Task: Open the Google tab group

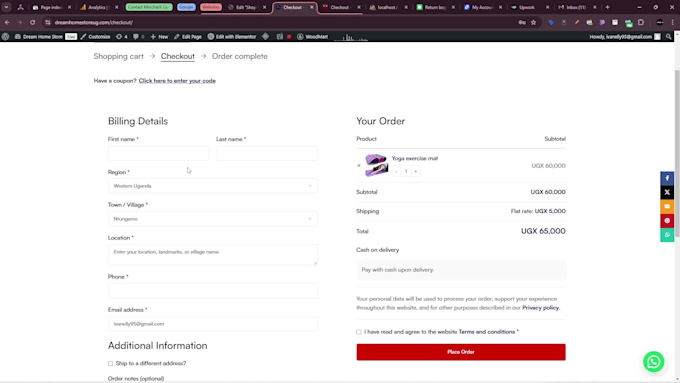Action: coord(186,7)
